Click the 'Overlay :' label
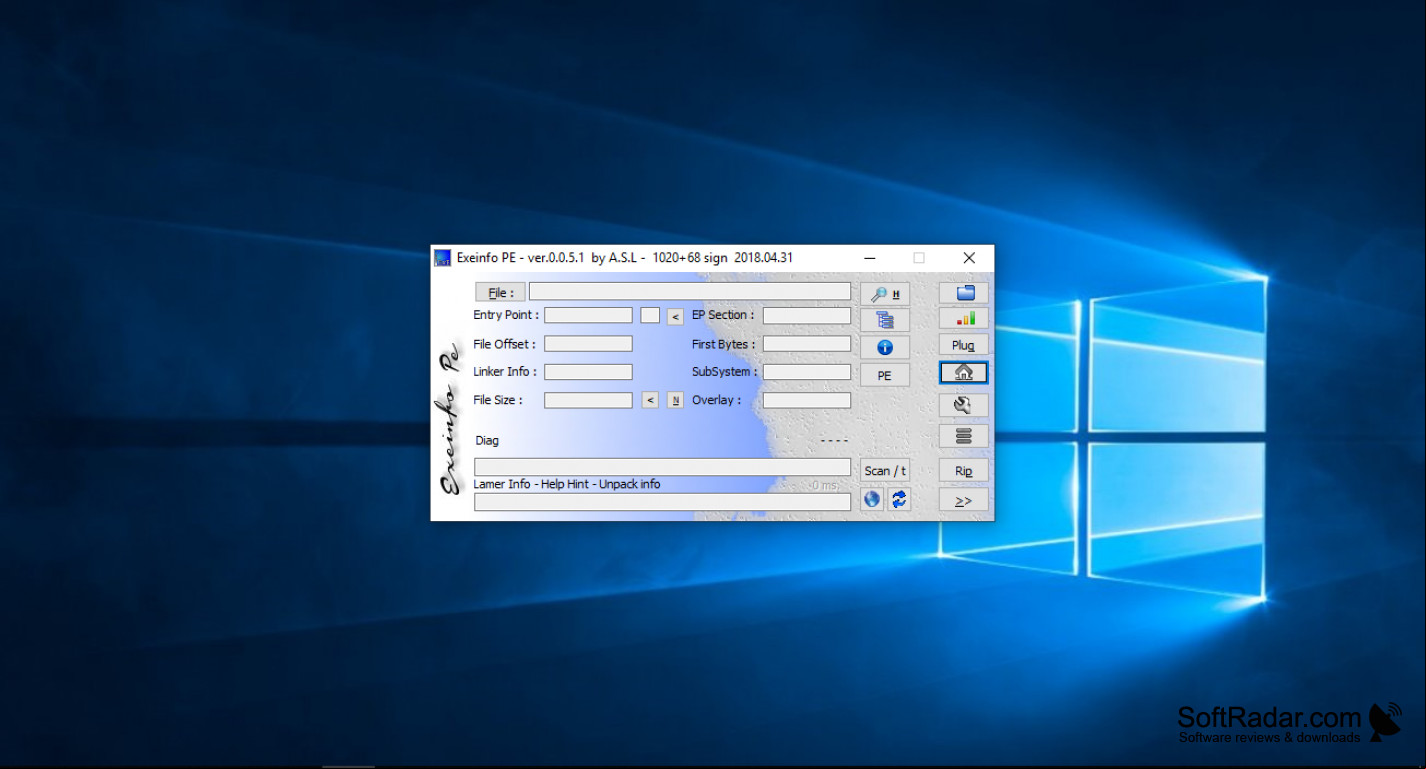 click(717, 400)
